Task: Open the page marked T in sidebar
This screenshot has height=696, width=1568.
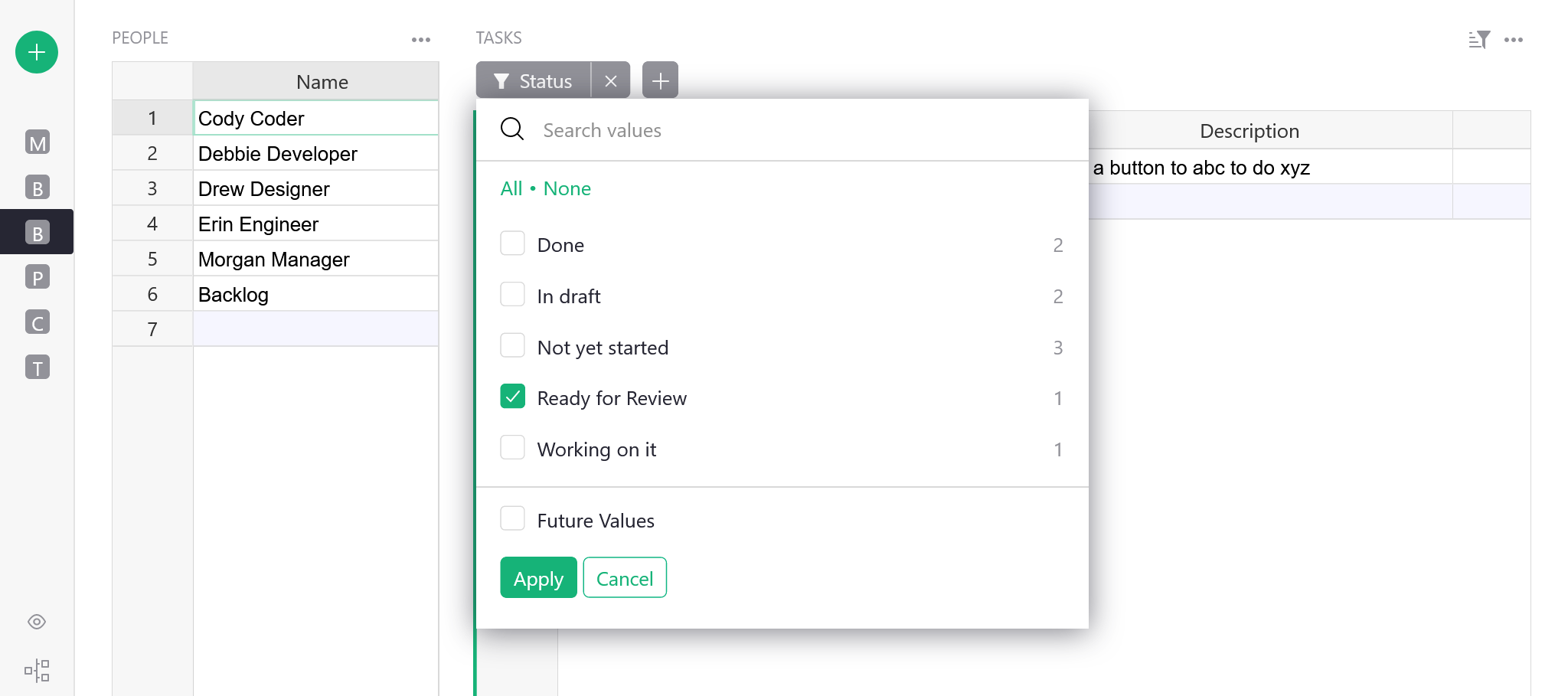Action: pyautogui.click(x=37, y=368)
